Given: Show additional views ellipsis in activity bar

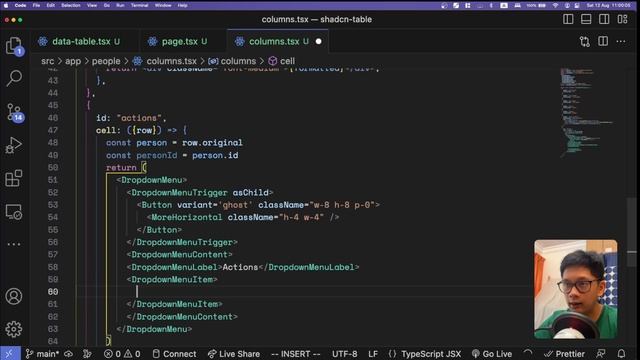Looking at the screenshot, I should pos(14,244).
